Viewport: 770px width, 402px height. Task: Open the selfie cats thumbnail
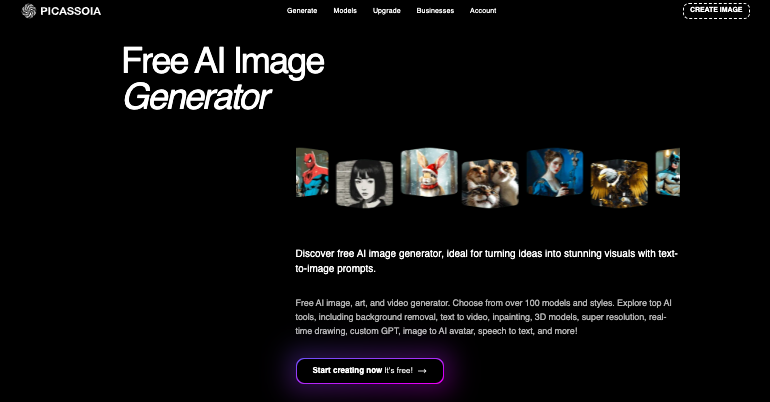tap(490, 183)
